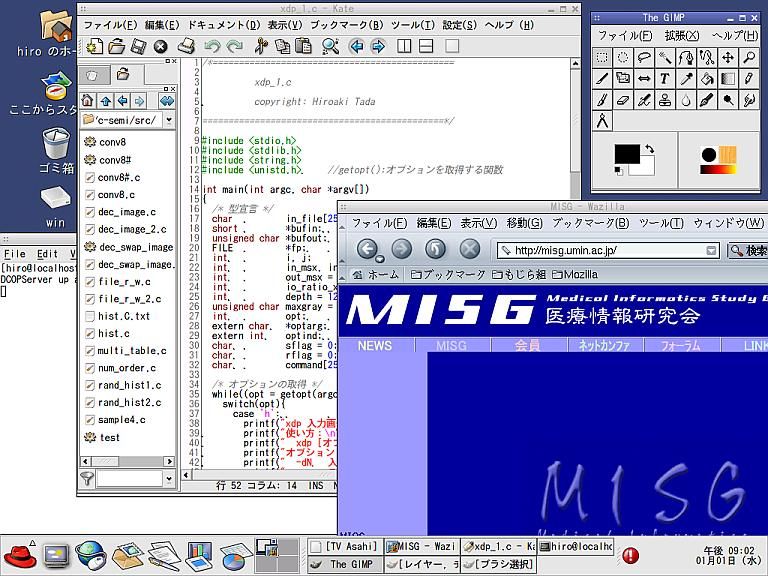Select file sample4.c in Kate list
The height and width of the screenshot is (576, 768).
(116, 420)
